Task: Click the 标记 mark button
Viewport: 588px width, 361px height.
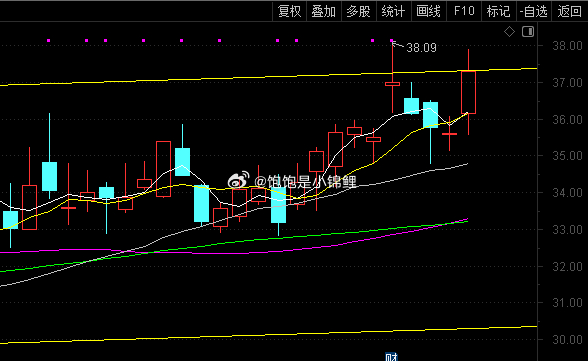Action: click(498, 11)
